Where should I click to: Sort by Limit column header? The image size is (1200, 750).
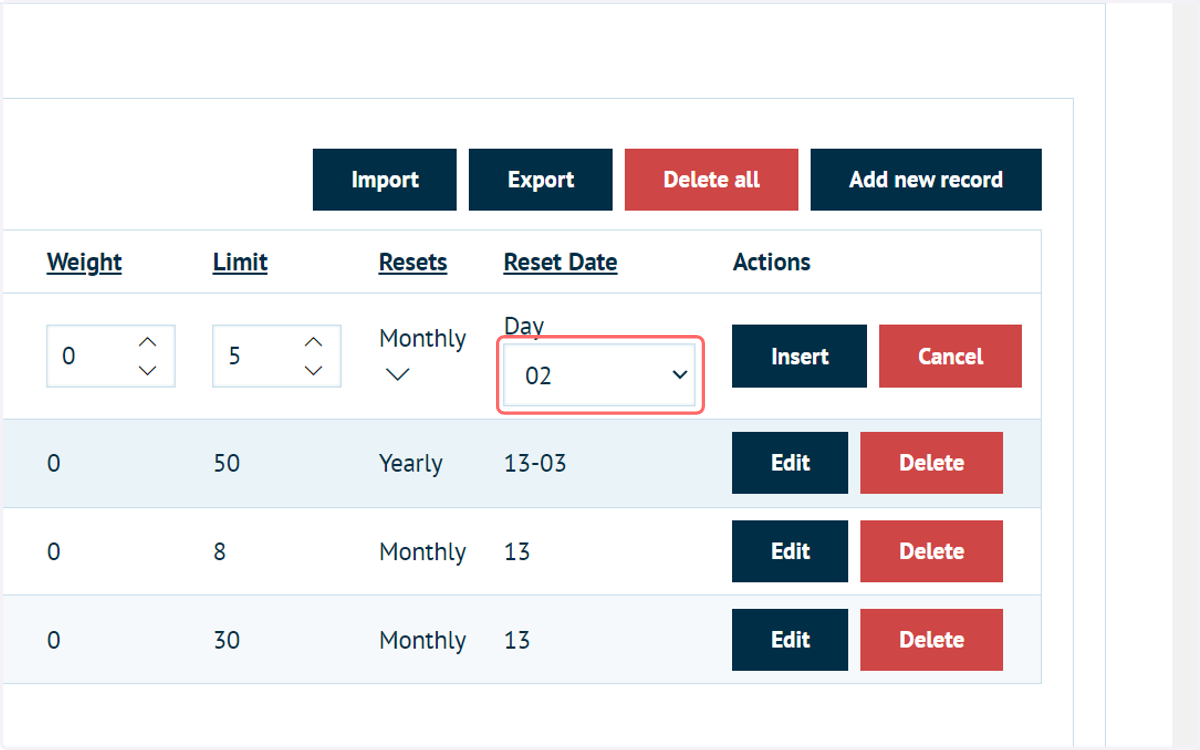[240, 262]
